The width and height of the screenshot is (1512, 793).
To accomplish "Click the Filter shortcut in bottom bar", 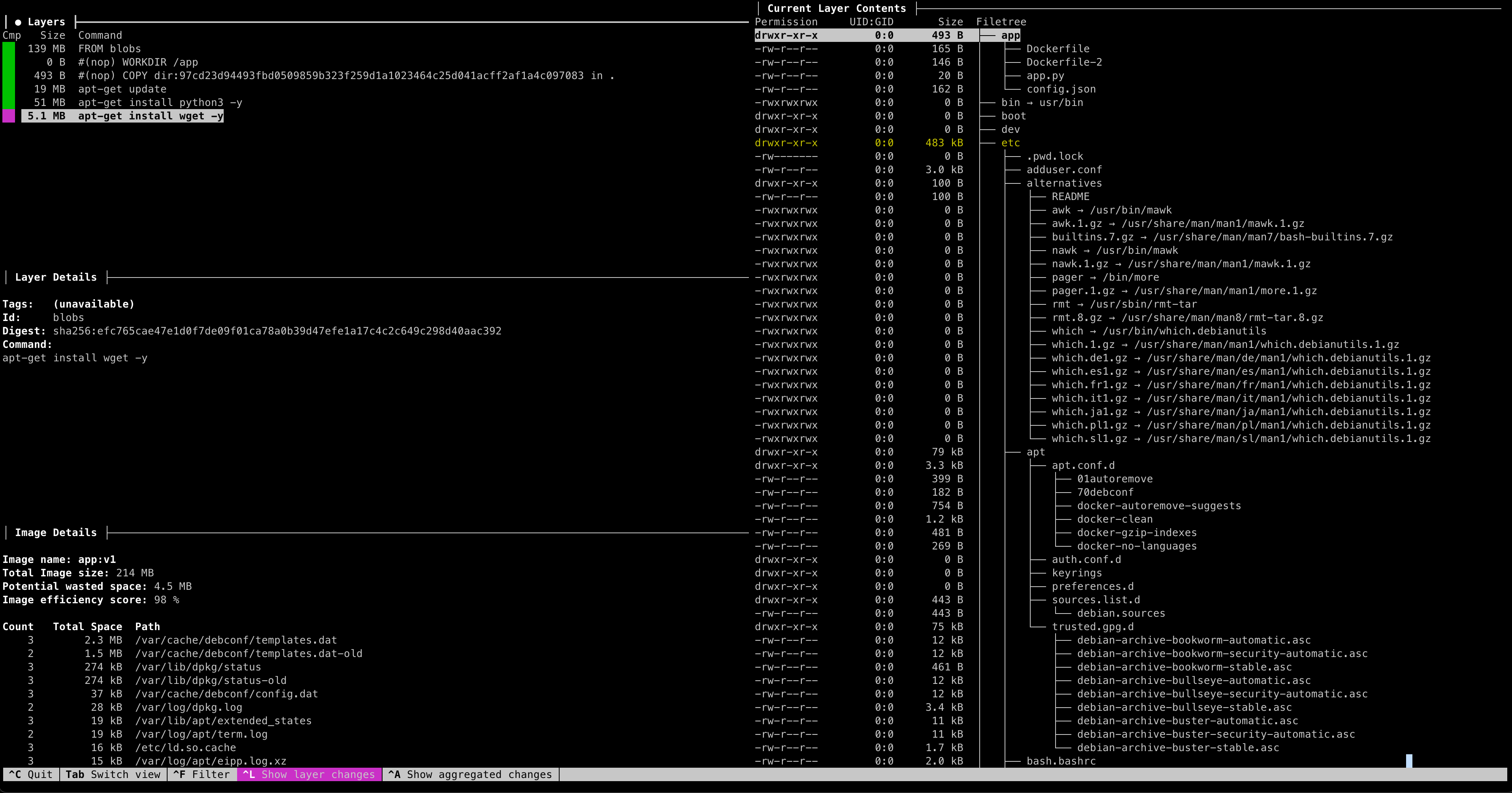I will click(x=201, y=774).
